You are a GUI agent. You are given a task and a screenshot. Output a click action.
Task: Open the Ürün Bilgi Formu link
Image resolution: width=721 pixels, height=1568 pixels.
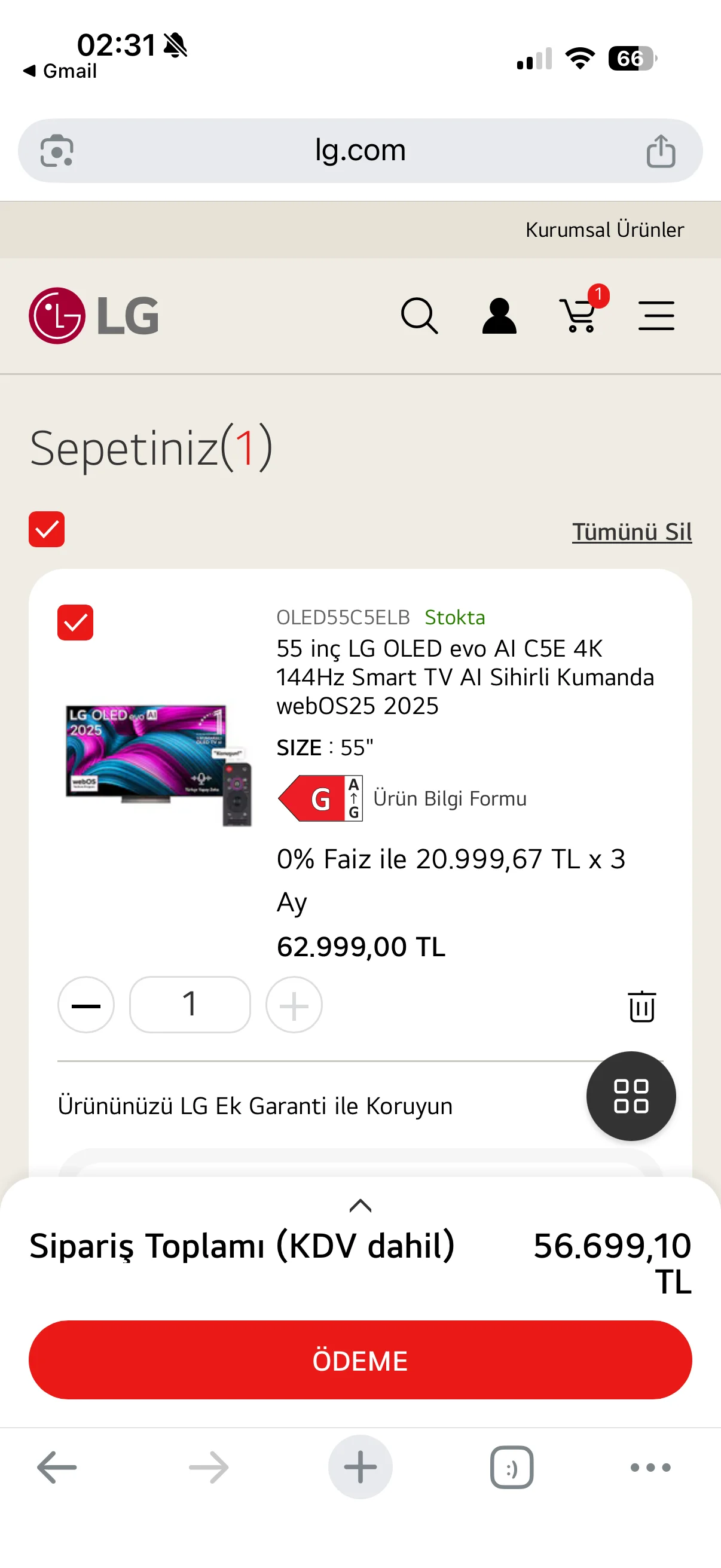click(450, 798)
